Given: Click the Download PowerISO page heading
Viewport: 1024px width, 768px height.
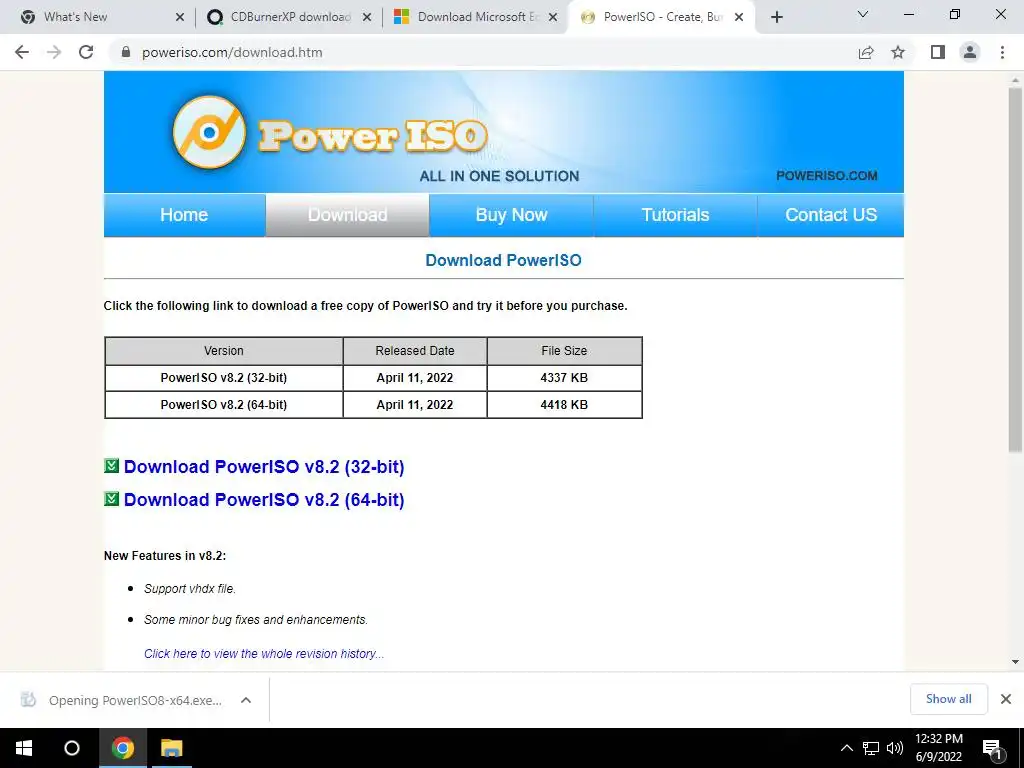Looking at the screenshot, I should tap(504, 260).
